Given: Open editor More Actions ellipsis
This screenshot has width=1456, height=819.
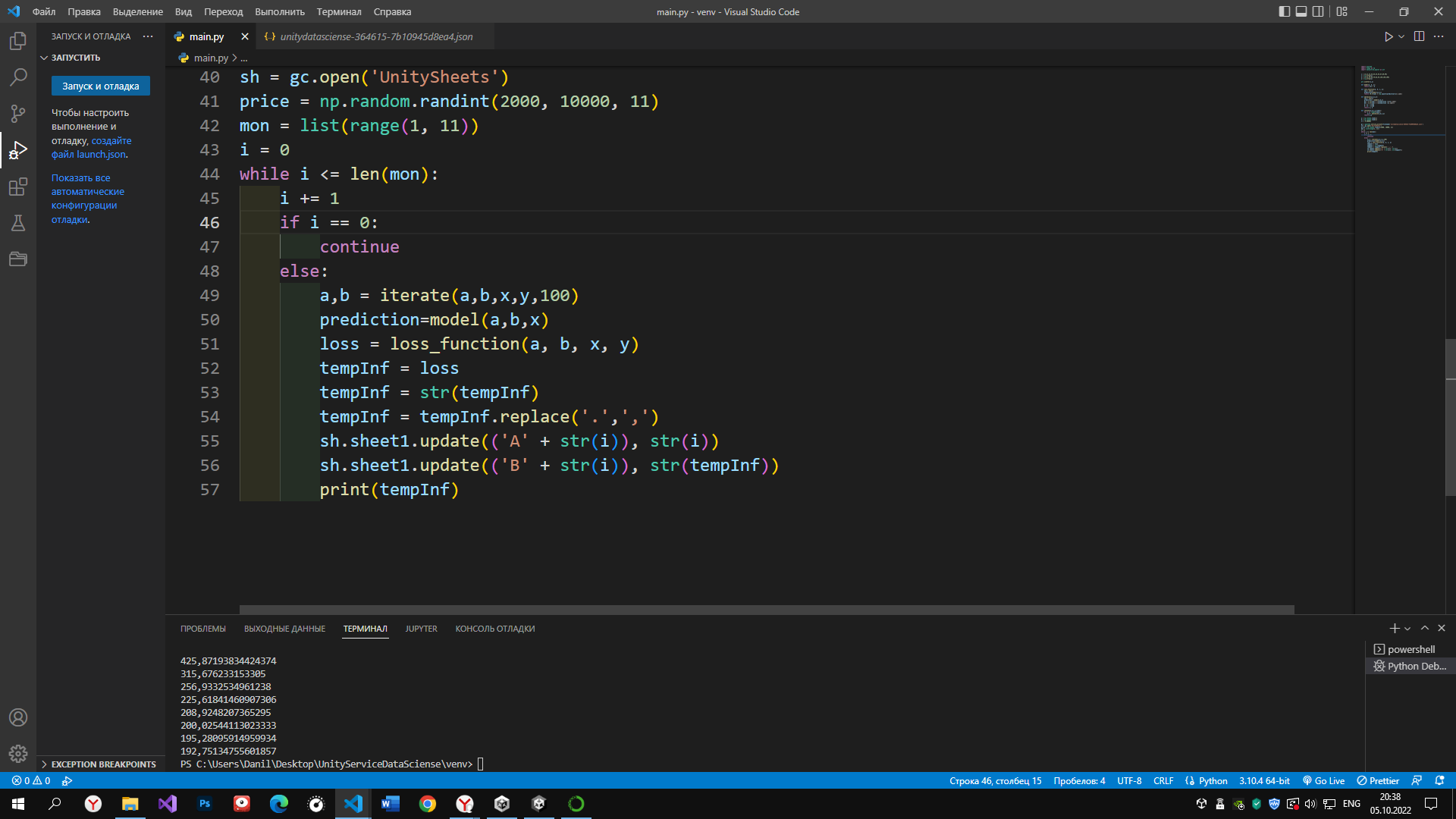Looking at the screenshot, I should click(x=1439, y=36).
